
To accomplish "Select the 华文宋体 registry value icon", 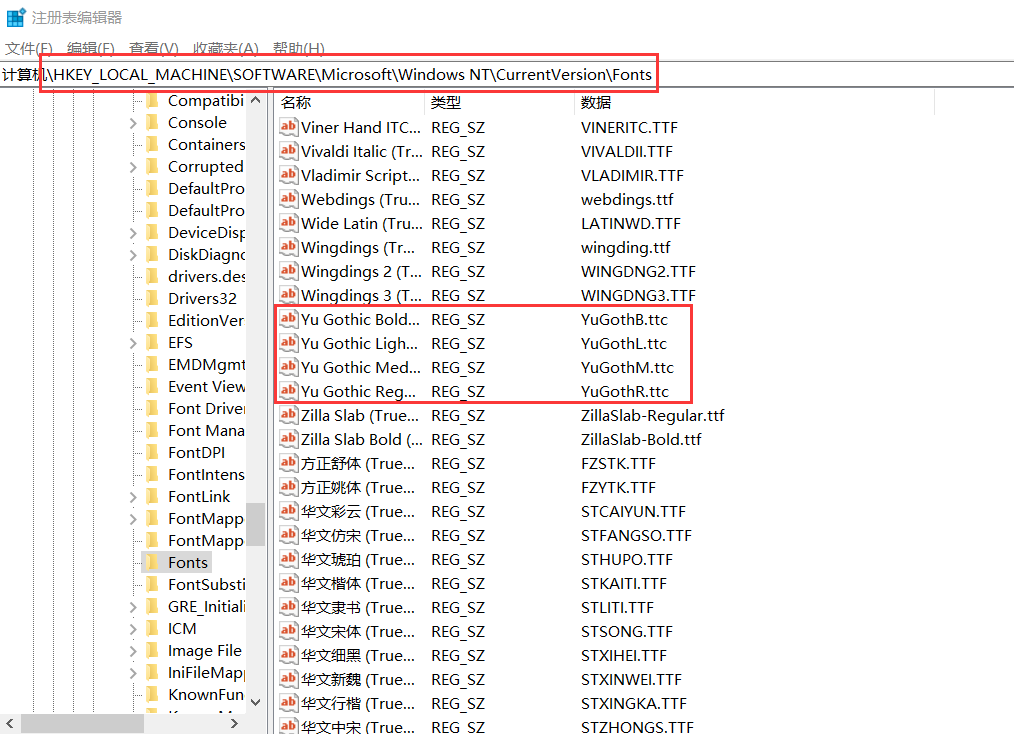I will pyautogui.click(x=288, y=631).
